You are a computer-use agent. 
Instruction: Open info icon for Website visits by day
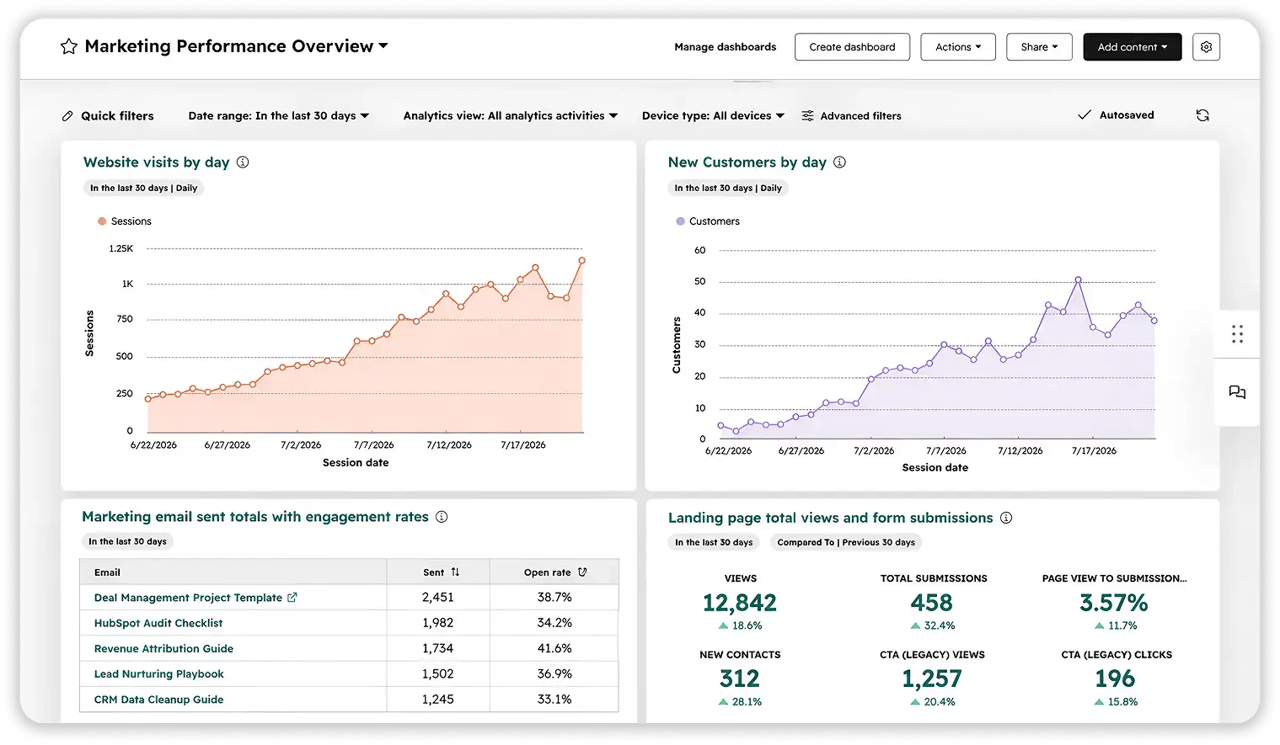tap(243, 162)
